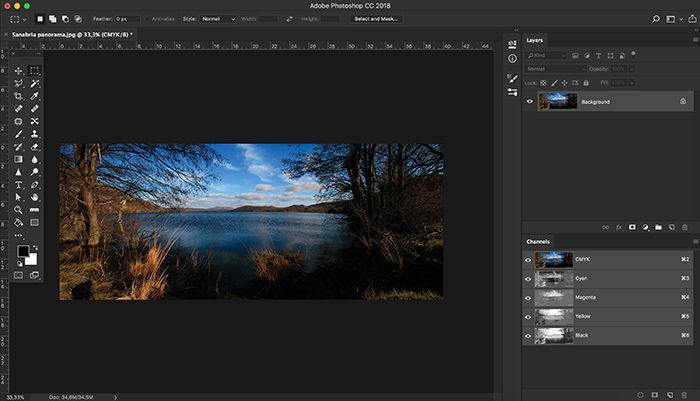
Task: Select the Clone Stamp tool
Action: click(x=34, y=134)
